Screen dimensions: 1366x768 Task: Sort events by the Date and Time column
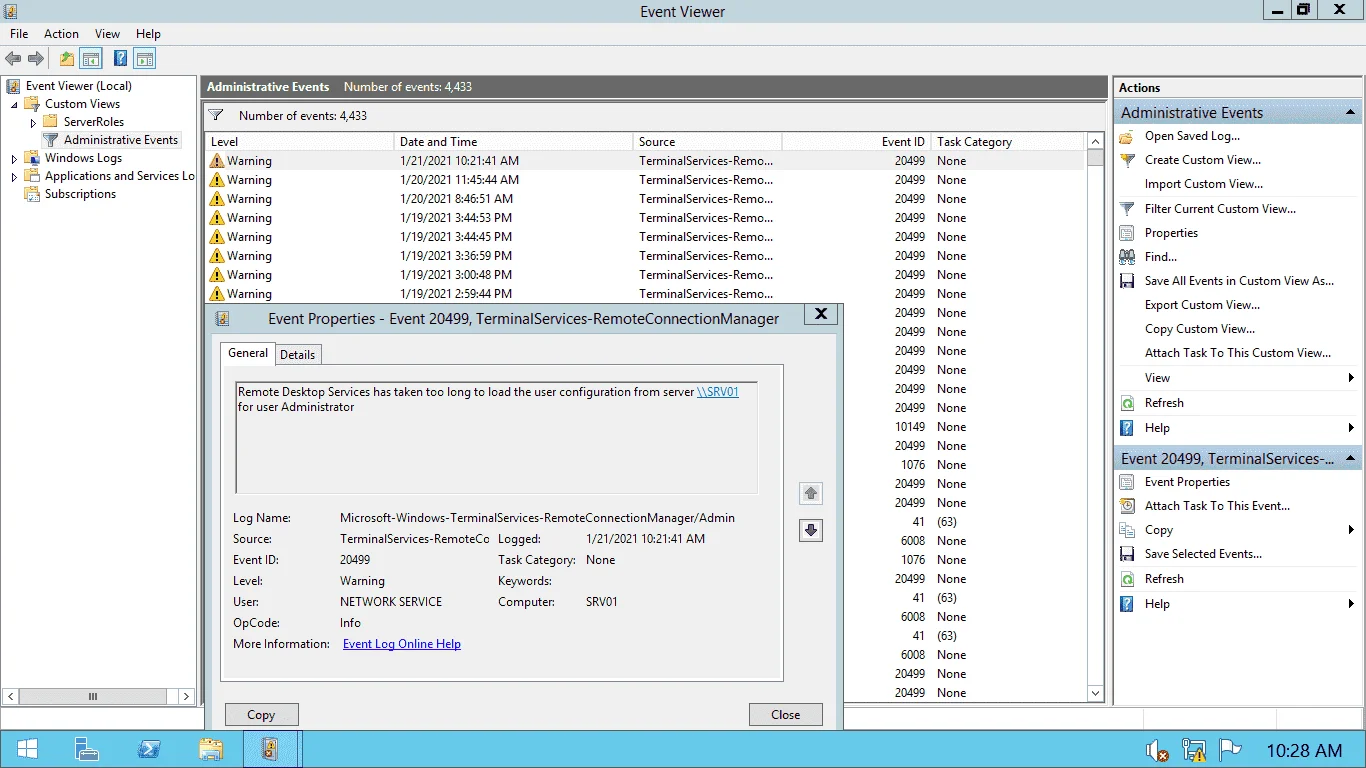click(x=513, y=142)
